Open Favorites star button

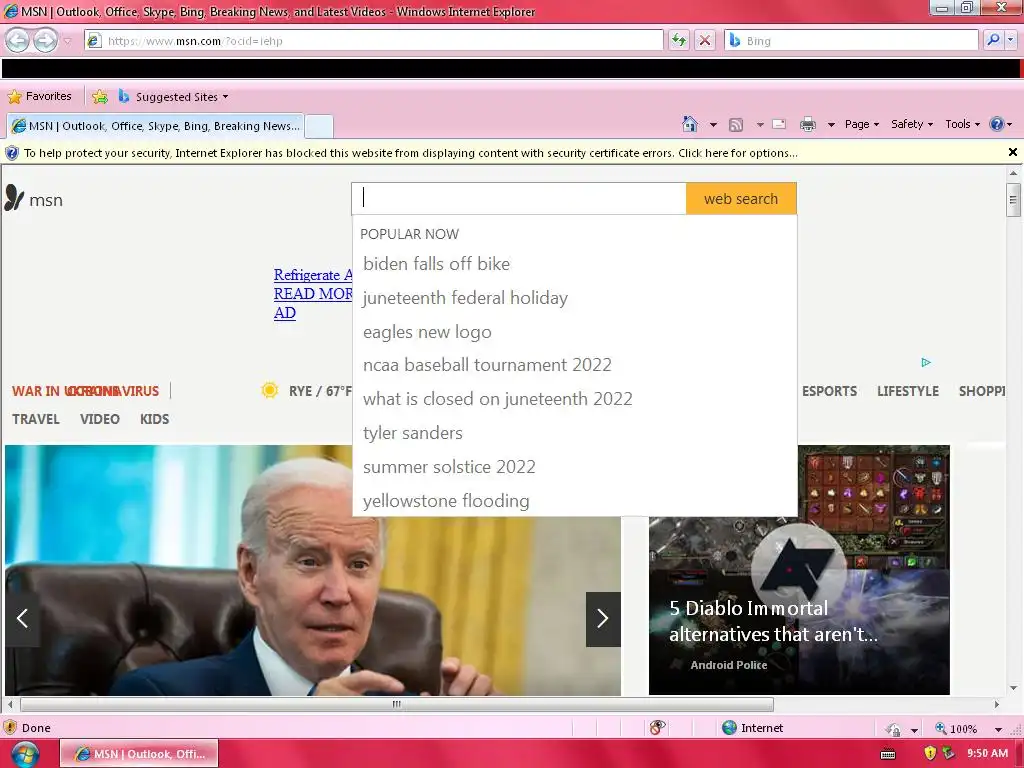point(39,97)
